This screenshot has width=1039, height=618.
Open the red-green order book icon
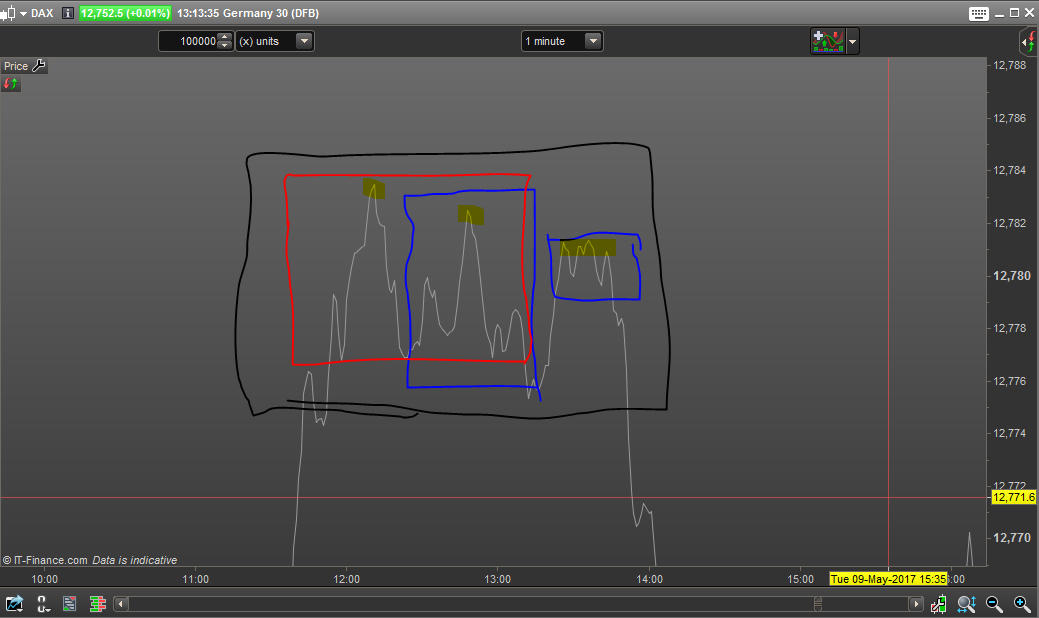click(x=98, y=603)
